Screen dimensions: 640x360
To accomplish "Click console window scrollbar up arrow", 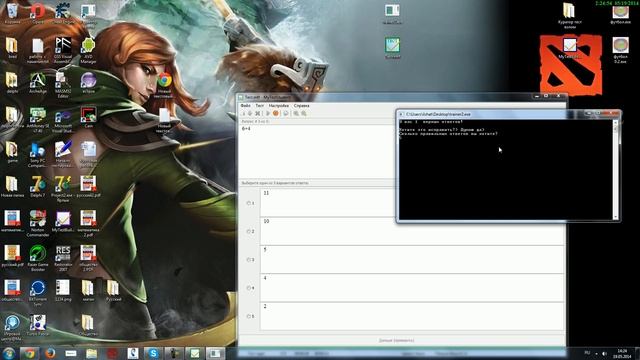I will pos(616,122).
